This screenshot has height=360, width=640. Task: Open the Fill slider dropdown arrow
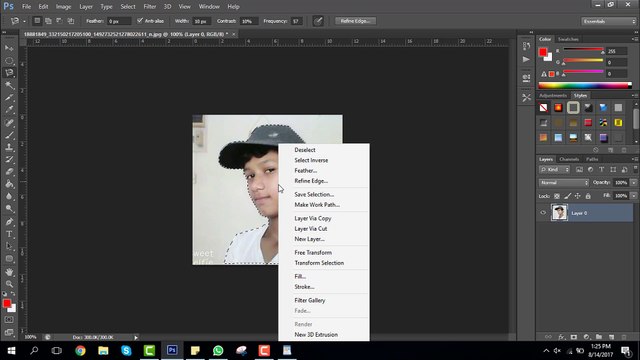coord(633,196)
